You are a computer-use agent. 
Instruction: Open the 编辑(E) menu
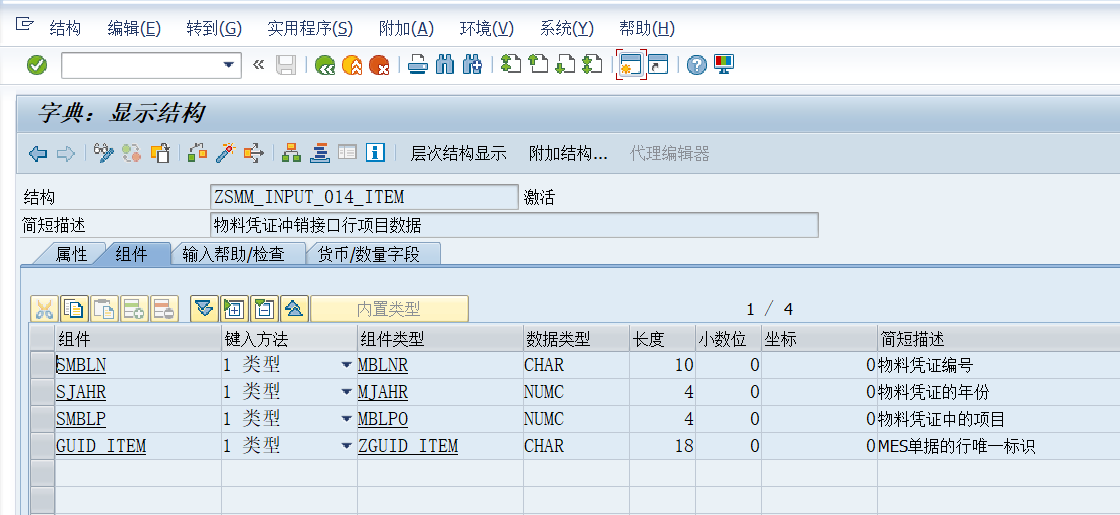(x=134, y=29)
